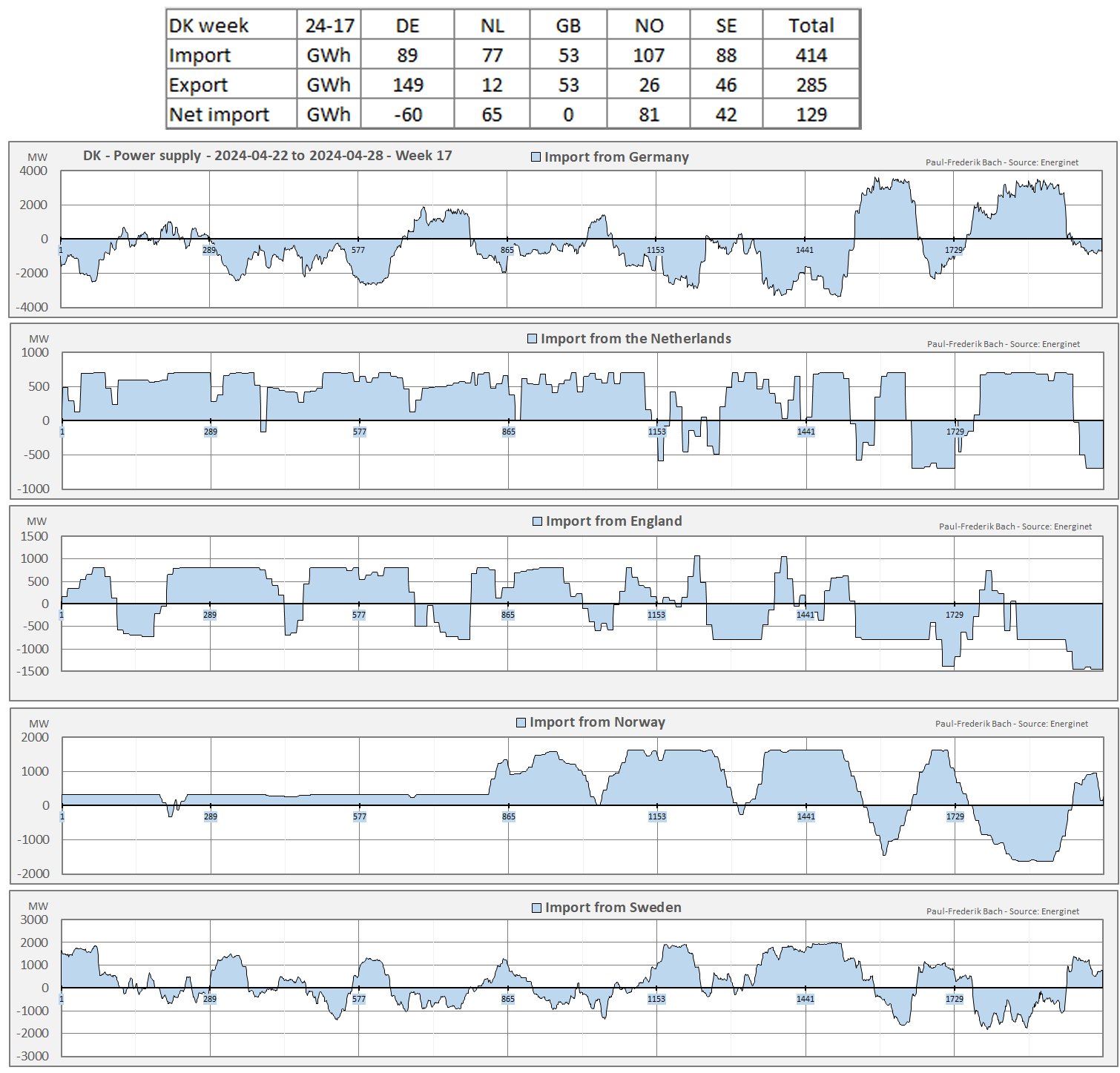1120x1073 pixels.
Task: Click the Import from Sweden legend swatch
Action: pos(537,908)
